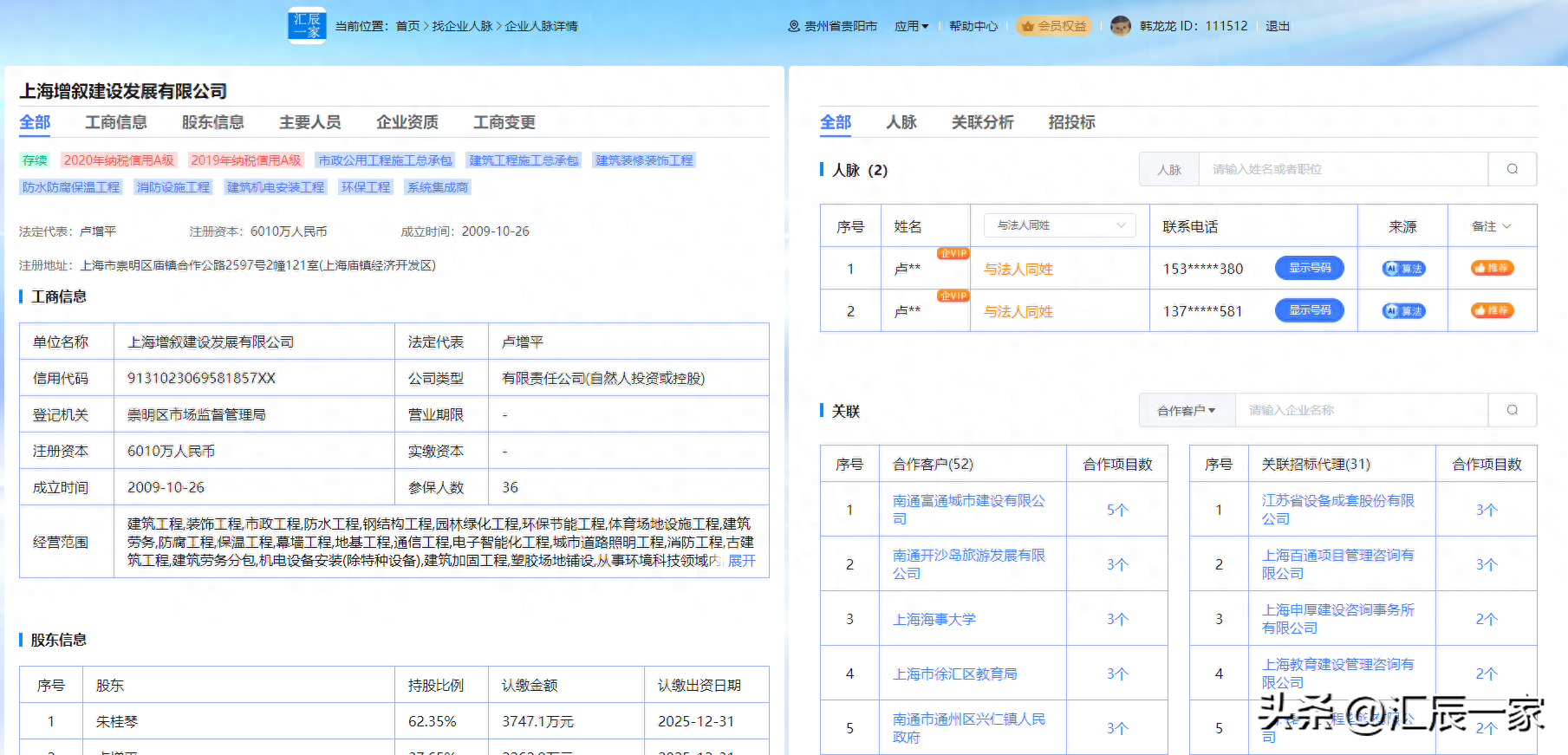Image resolution: width=1568 pixels, height=755 pixels.
Task: Click the 推荐 badge for 153*****380 row
Action: [x=1492, y=268]
